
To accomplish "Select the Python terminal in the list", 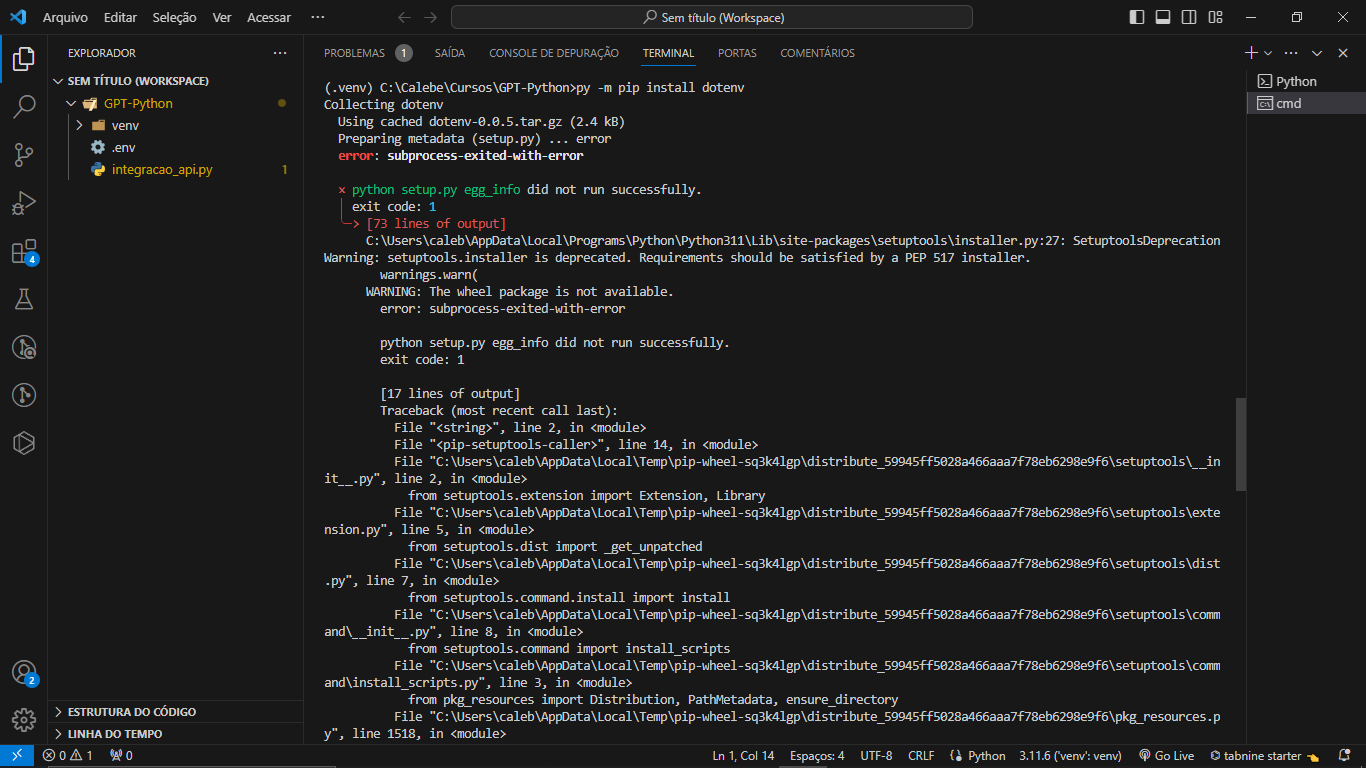I will [x=1306, y=81].
